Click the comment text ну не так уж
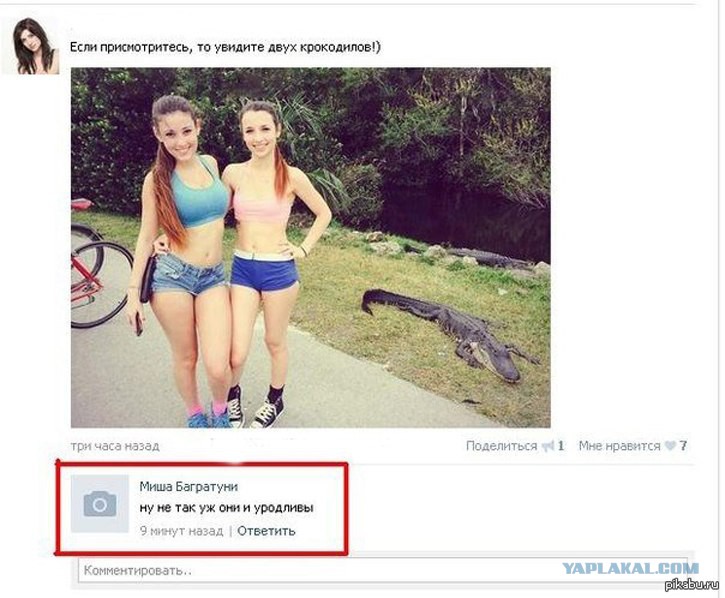The image size is (725, 598). coord(227,508)
